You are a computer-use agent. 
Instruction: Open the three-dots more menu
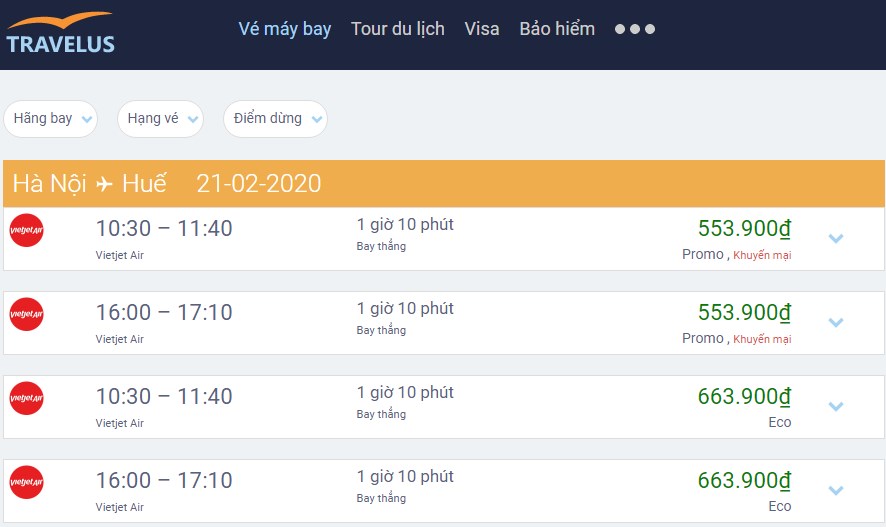click(635, 29)
